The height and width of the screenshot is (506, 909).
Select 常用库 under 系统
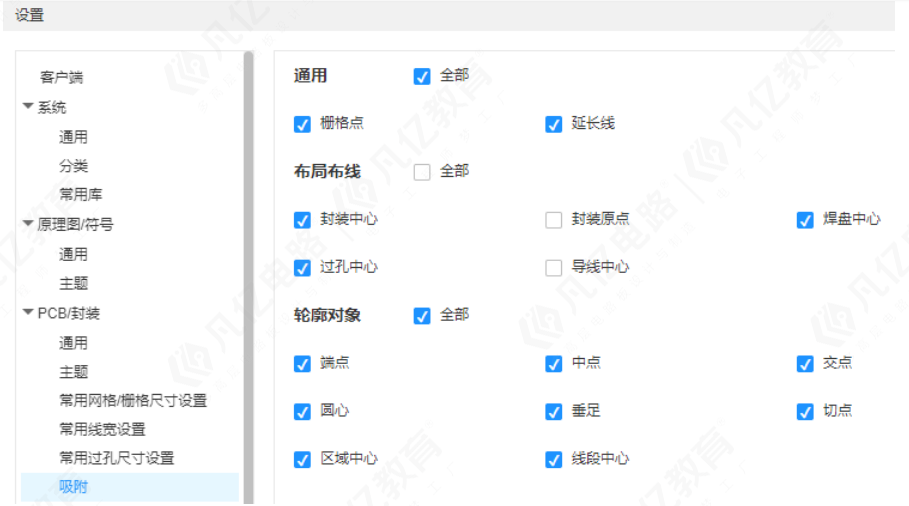tap(81, 194)
